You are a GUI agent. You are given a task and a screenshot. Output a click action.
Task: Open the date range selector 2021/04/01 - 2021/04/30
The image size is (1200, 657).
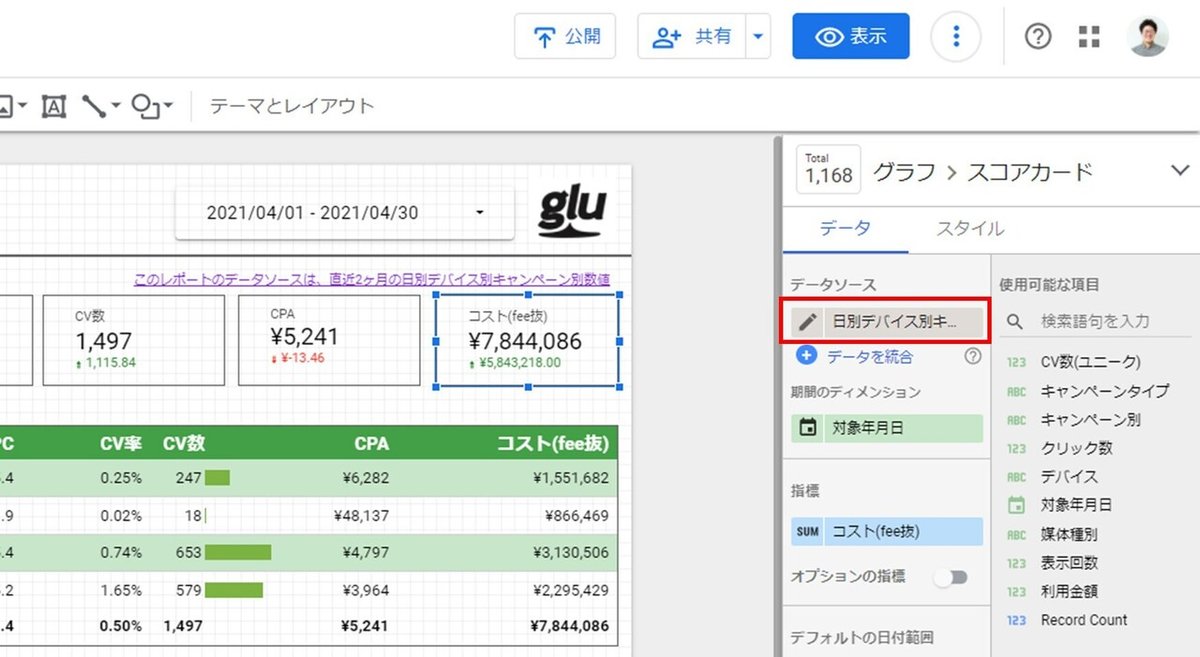[x=344, y=212]
